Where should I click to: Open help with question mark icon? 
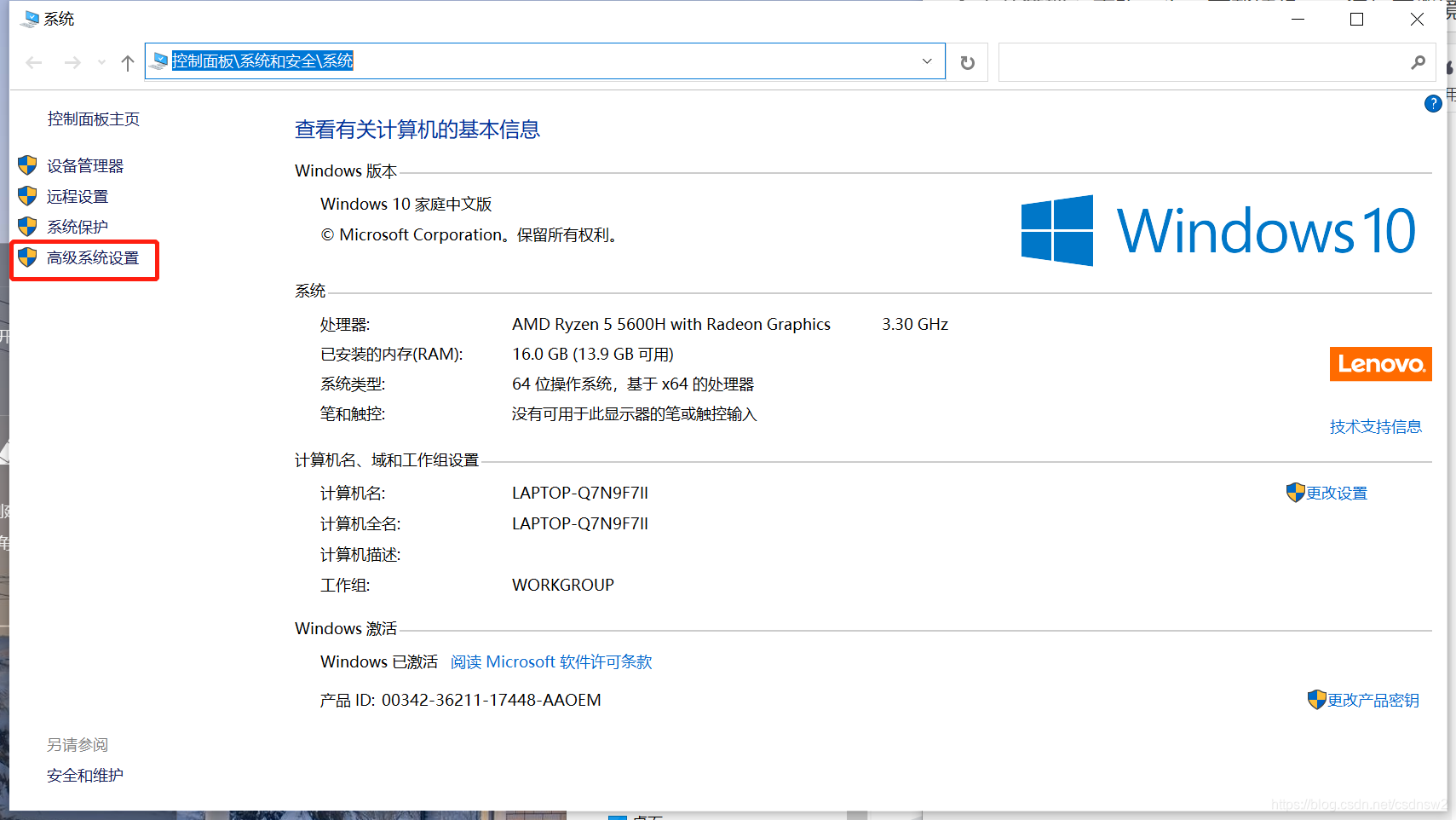(x=1433, y=103)
